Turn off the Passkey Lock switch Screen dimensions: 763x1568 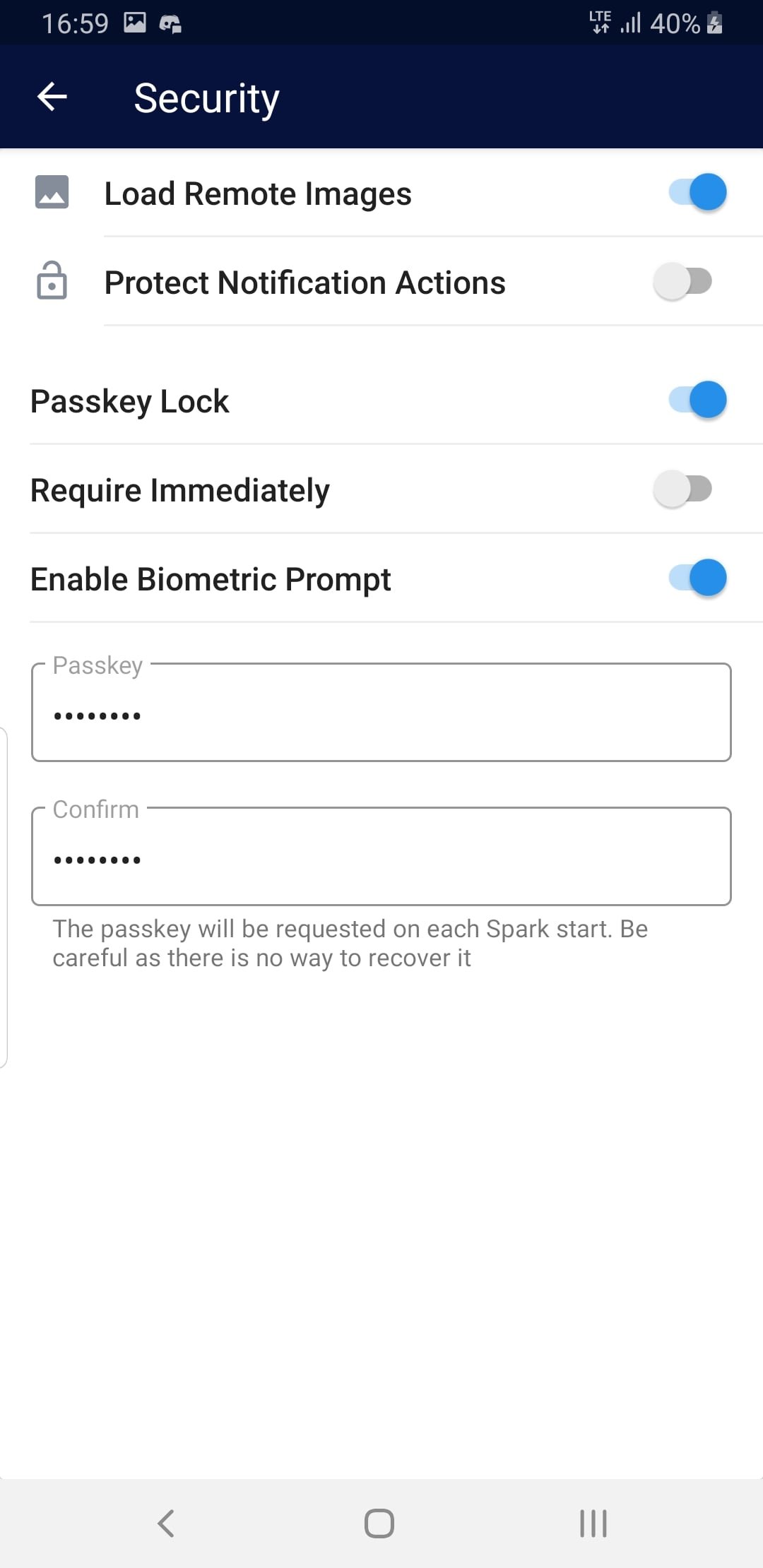(x=697, y=400)
